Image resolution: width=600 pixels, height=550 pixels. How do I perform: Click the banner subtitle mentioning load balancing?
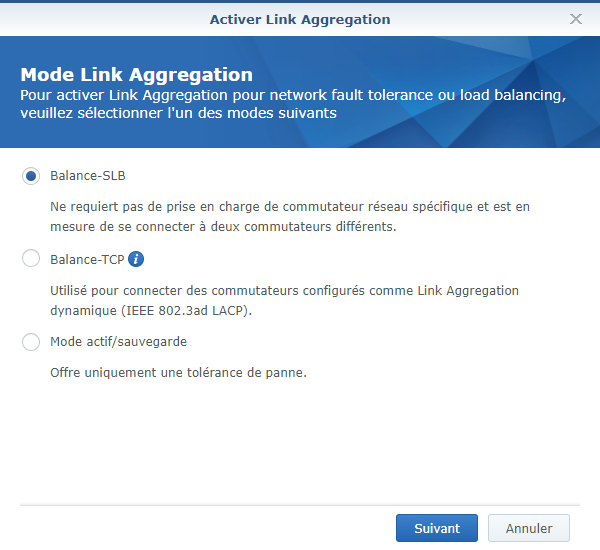pos(293,104)
